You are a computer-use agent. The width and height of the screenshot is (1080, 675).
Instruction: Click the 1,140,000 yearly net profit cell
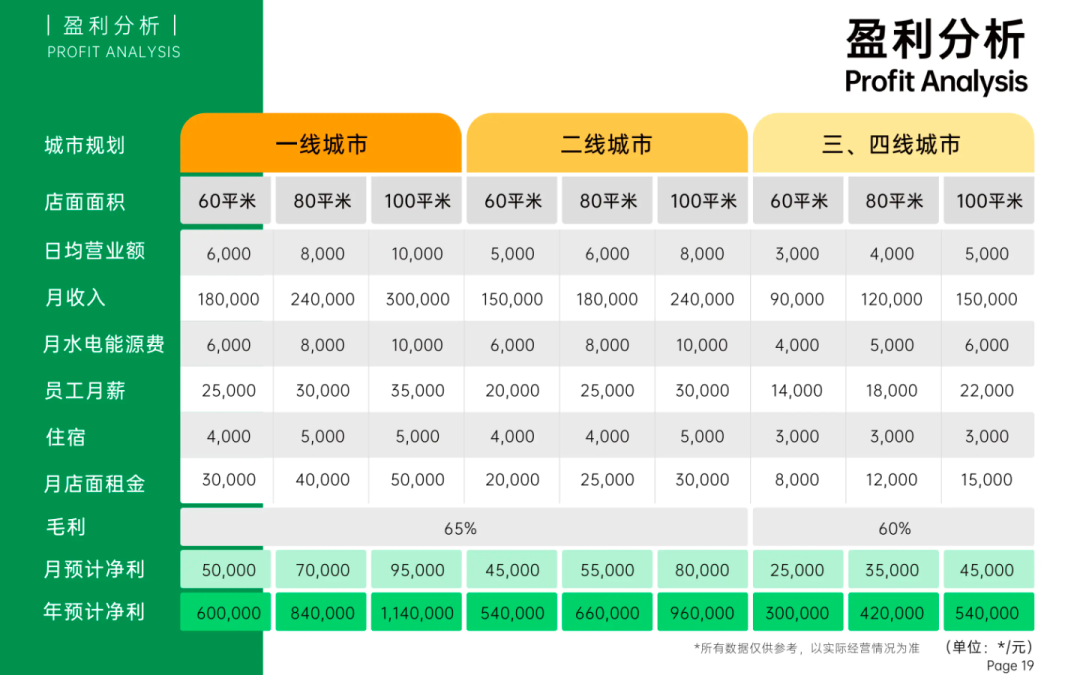pyautogui.click(x=417, y=612)
